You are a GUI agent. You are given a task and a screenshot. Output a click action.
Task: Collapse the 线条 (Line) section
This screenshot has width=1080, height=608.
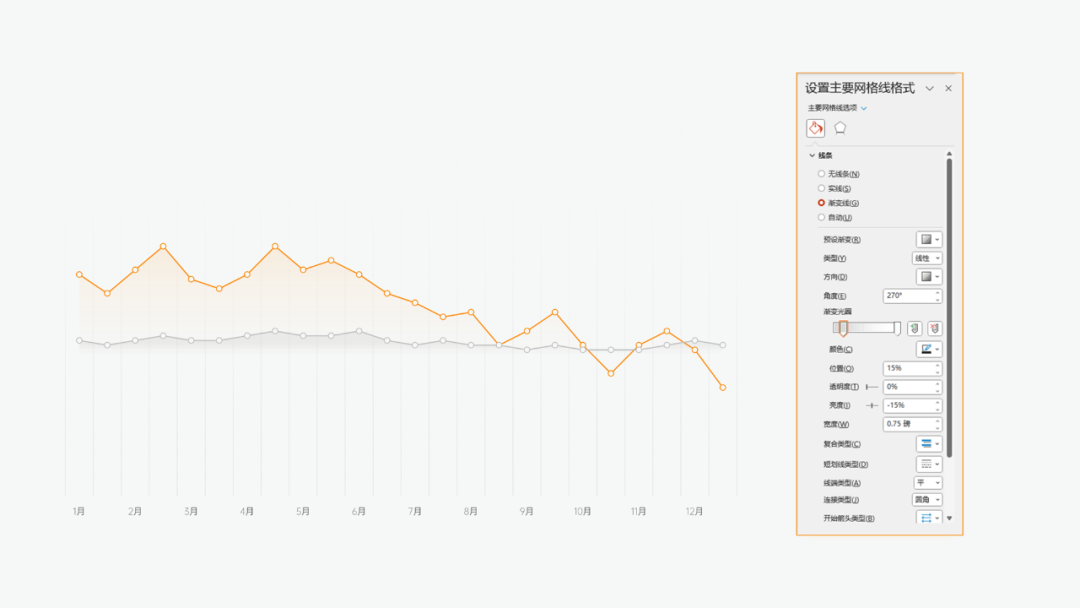[812, 155]
